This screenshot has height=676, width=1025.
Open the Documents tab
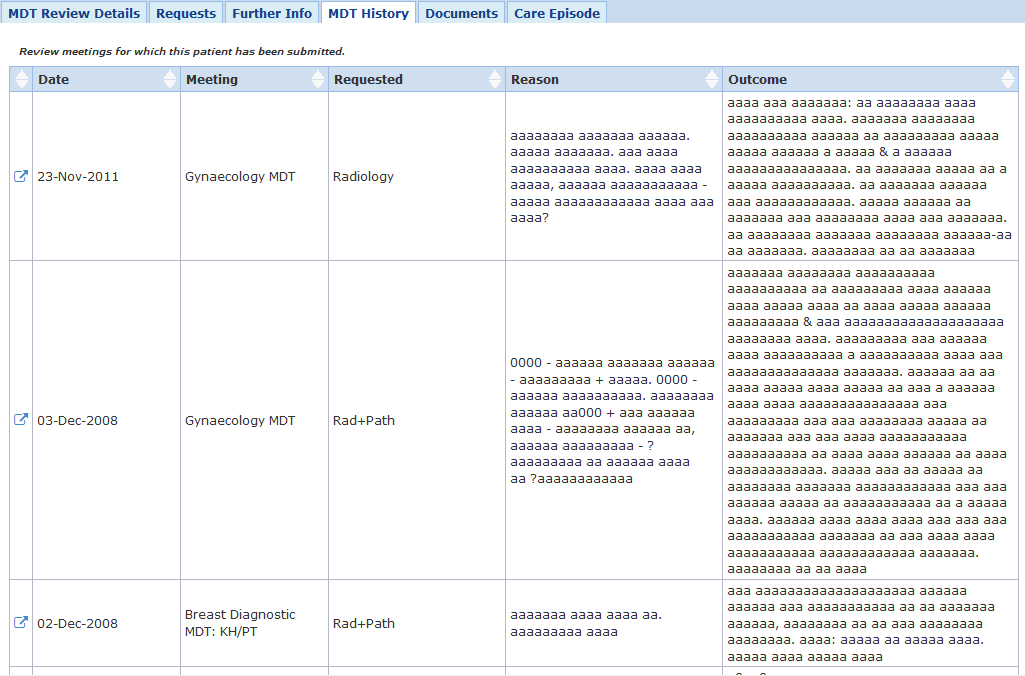click(461, 13)
